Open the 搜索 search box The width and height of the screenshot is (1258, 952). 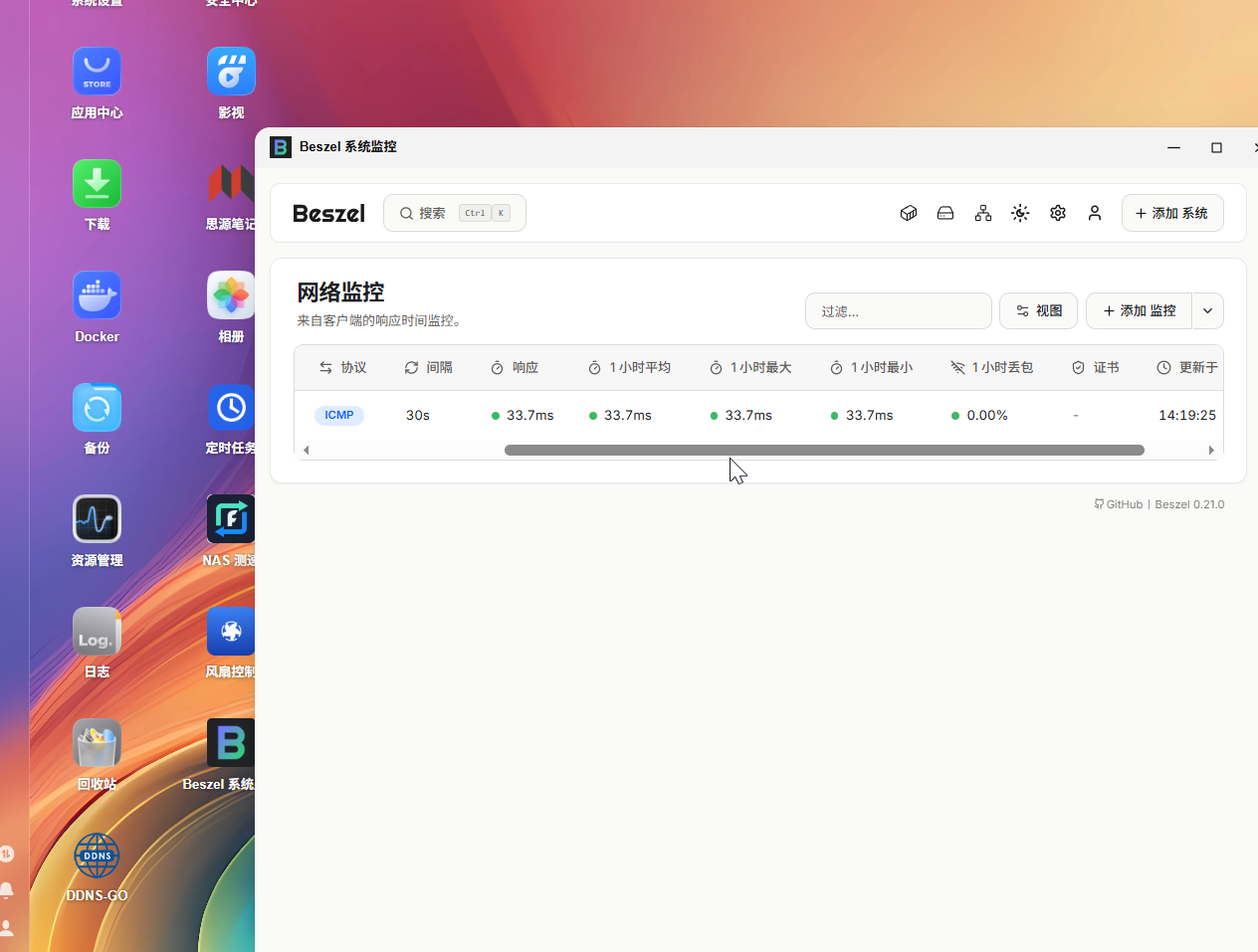455,213
